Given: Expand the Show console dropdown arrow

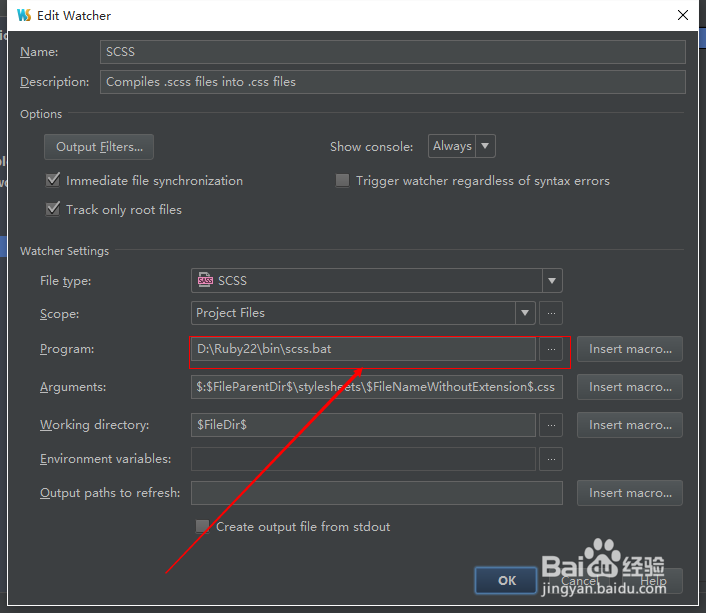Looking at the screenshot, I should pos(485,146).
